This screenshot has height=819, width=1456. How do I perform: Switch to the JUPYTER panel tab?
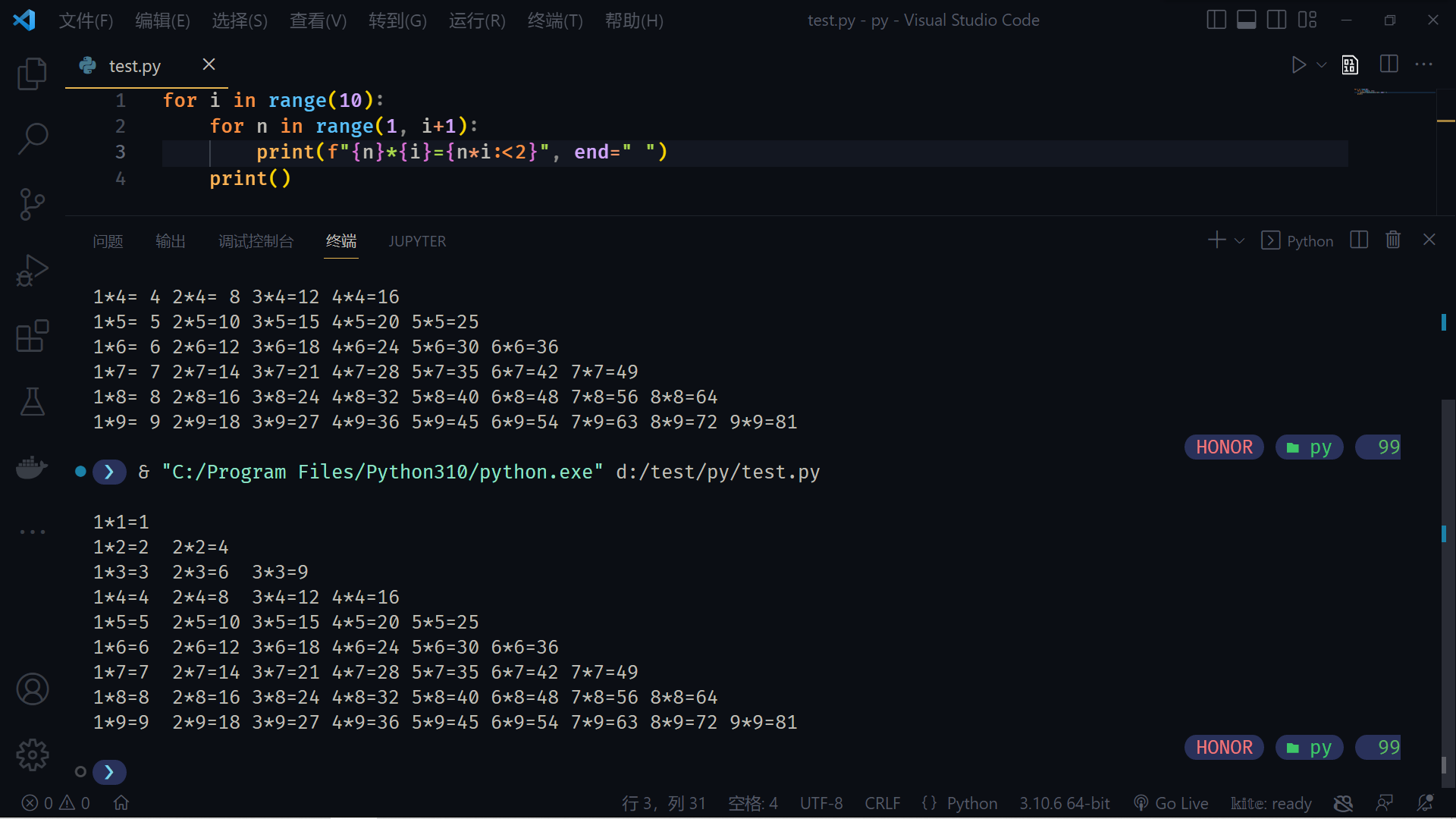point(417,241)
